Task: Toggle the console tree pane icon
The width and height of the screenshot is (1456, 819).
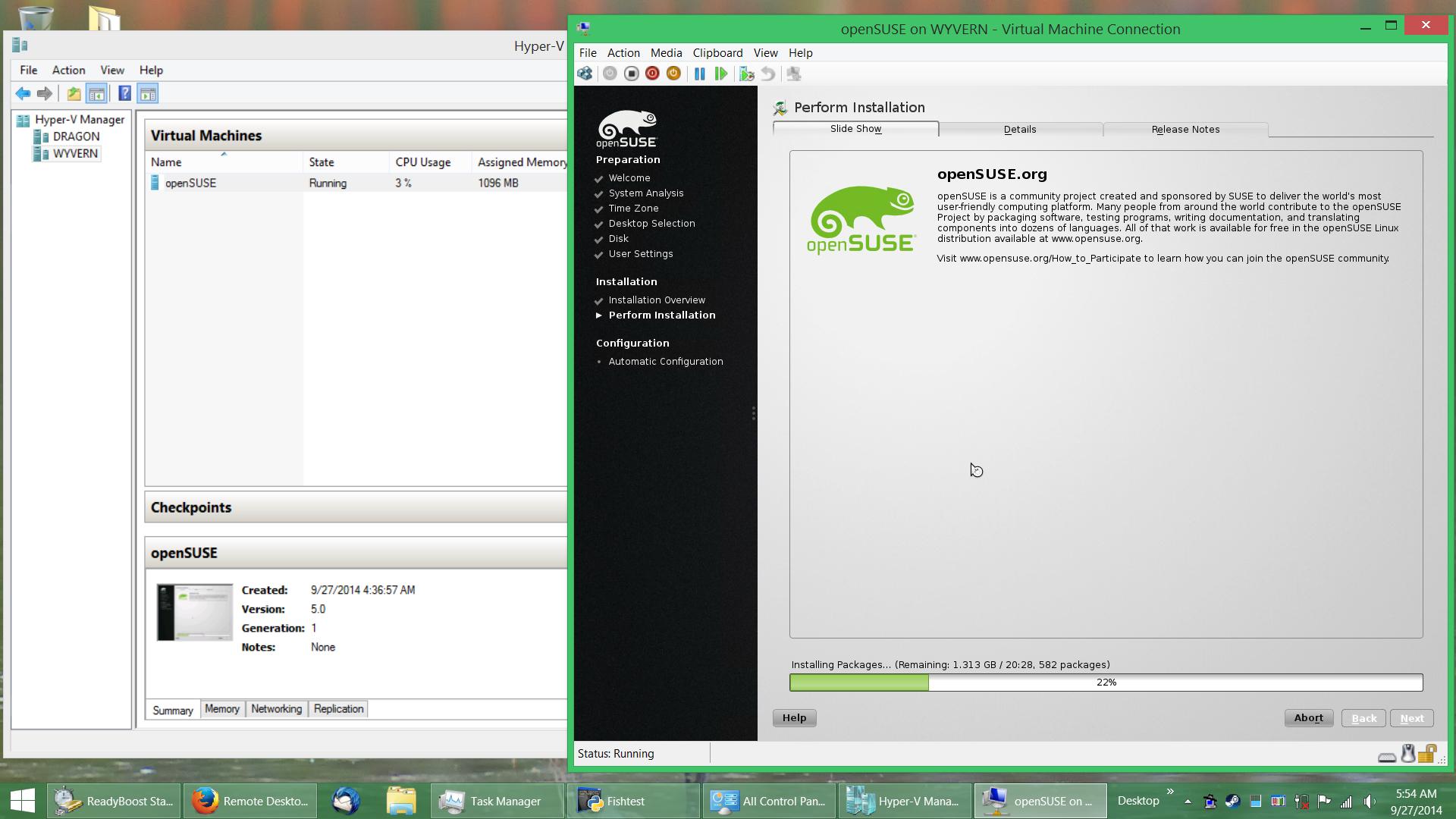Action: 96,94
